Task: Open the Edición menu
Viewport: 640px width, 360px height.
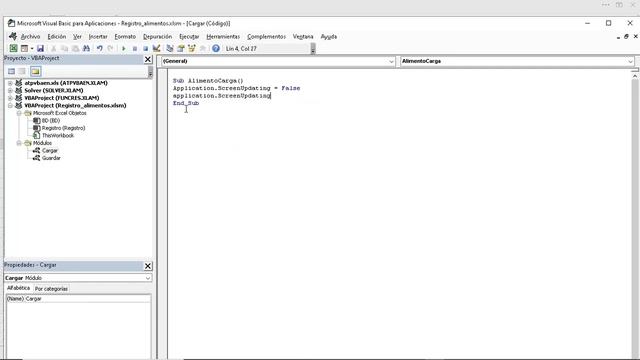Action: (57, 37)
